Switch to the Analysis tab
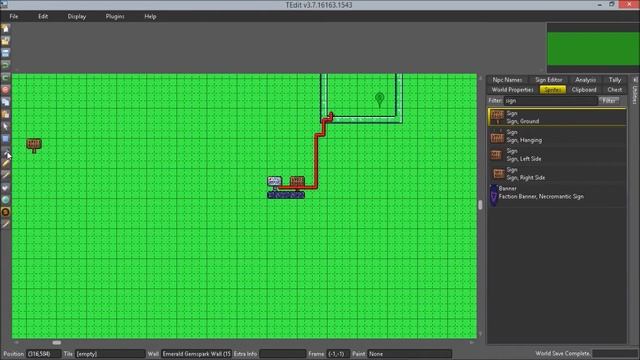Screen dimensions: 640x360 pos(585,80)
